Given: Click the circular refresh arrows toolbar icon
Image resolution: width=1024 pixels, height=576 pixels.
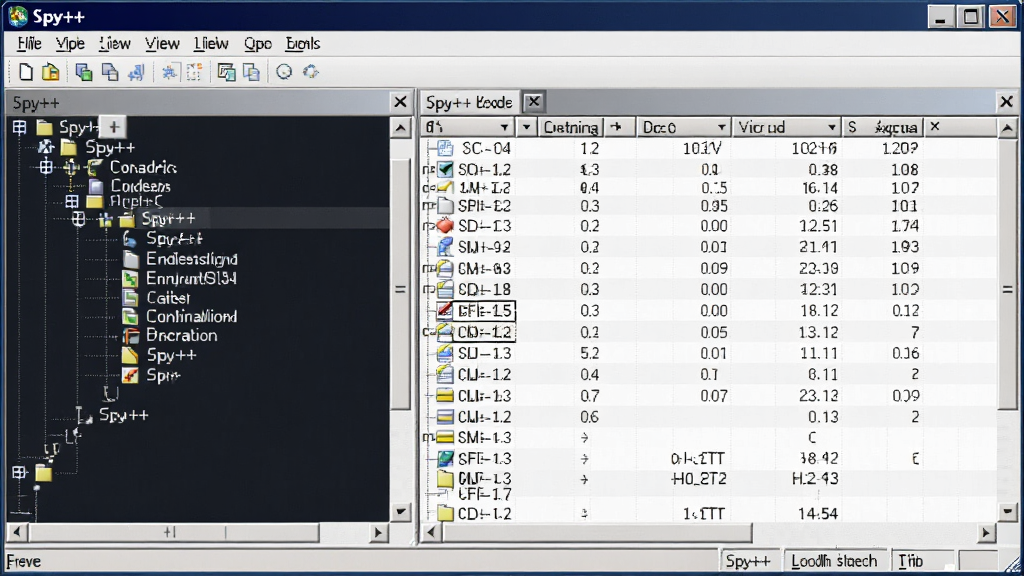Looking at the screenshot, I should tap(311, 72).
